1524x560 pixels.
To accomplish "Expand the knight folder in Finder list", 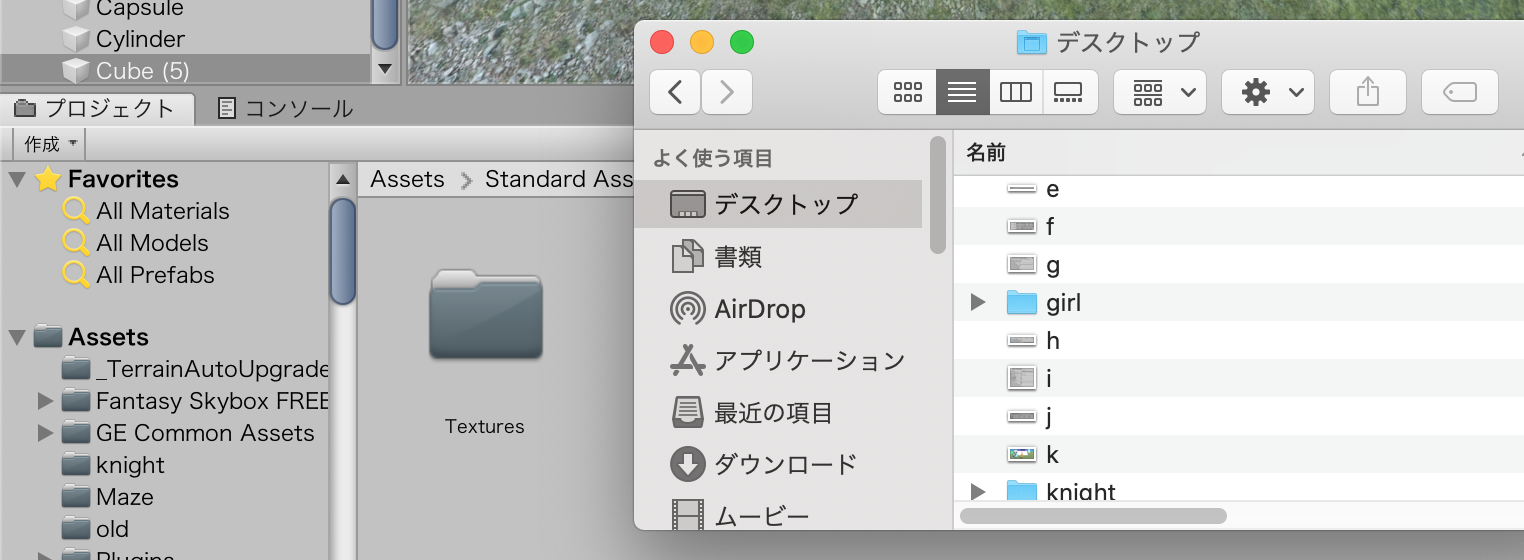I will coord(978,491).
